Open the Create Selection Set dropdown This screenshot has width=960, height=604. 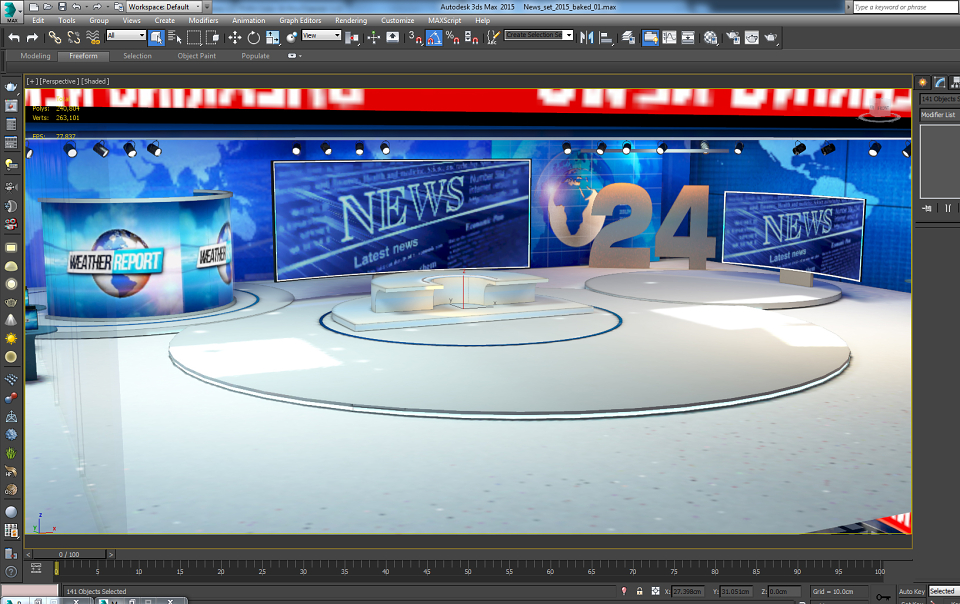(539, 35)
